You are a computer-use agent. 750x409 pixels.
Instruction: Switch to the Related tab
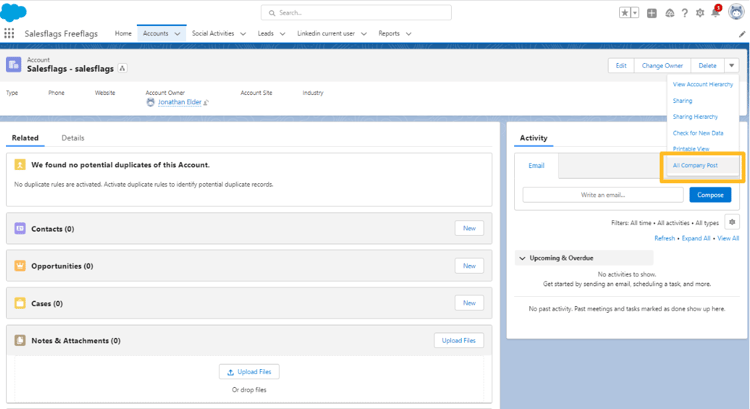(x=25, y=138)
